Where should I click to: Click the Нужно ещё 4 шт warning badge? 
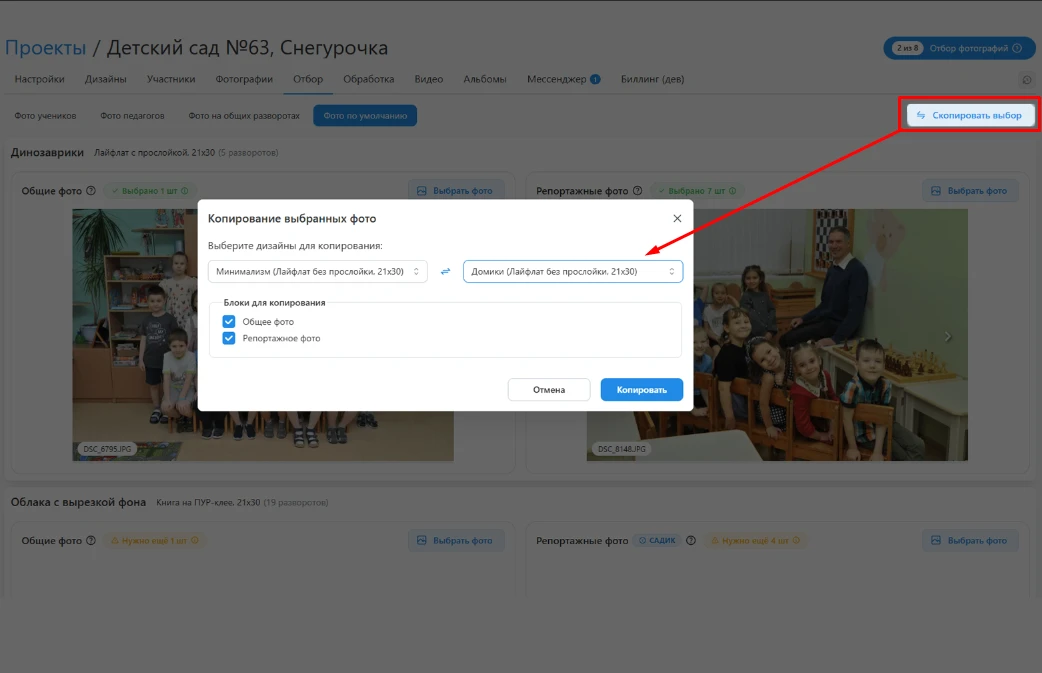(x=756, y=541)
